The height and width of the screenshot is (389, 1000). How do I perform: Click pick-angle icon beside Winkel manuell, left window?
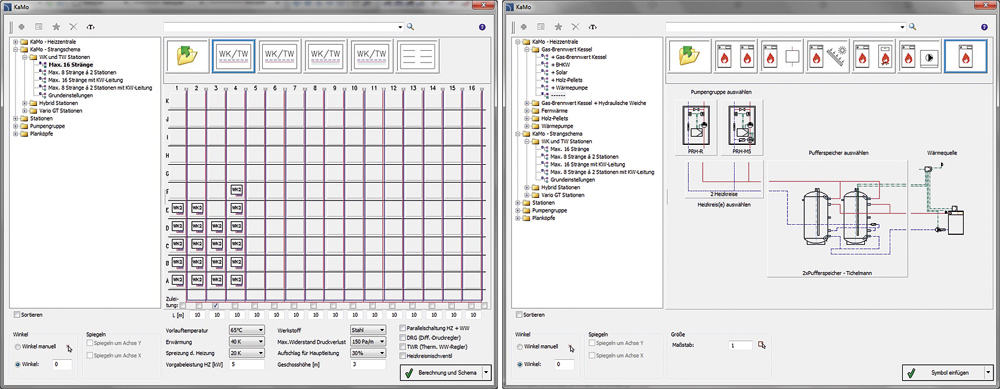coord(69,348)
